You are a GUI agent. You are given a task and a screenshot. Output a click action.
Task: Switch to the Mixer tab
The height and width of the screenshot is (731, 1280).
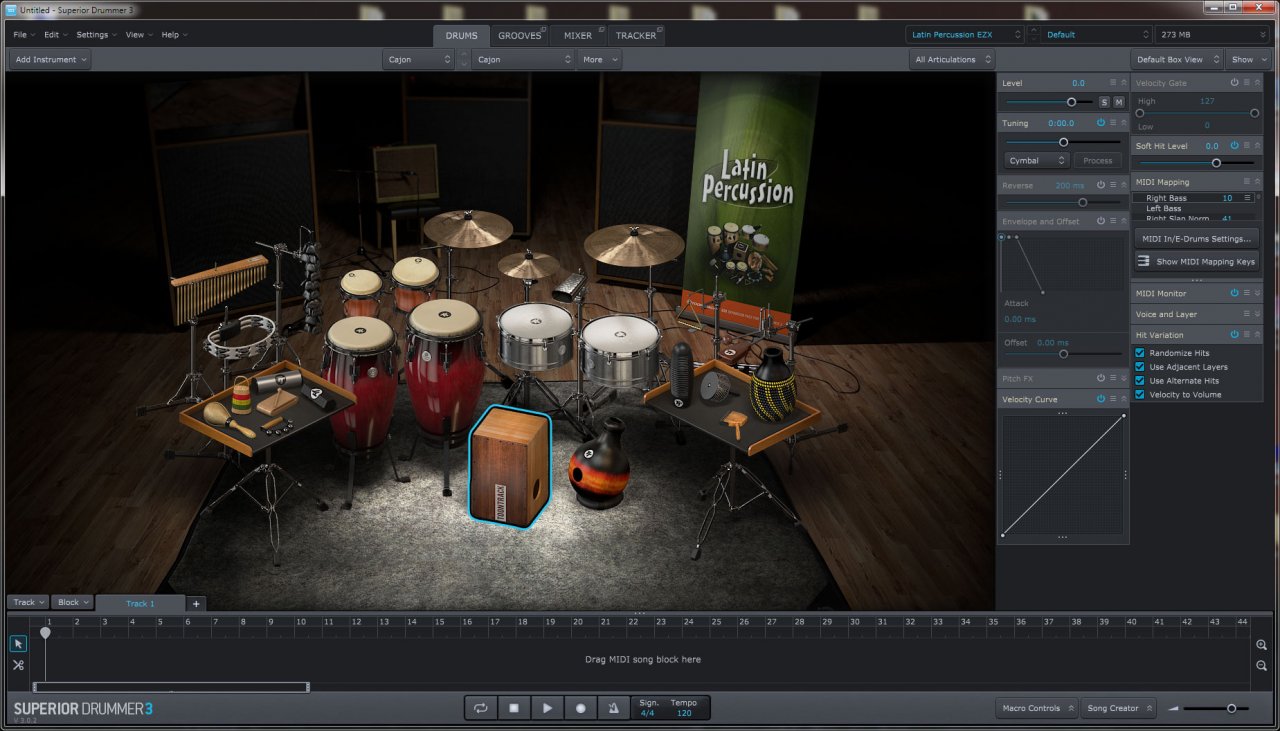point(578,36)
